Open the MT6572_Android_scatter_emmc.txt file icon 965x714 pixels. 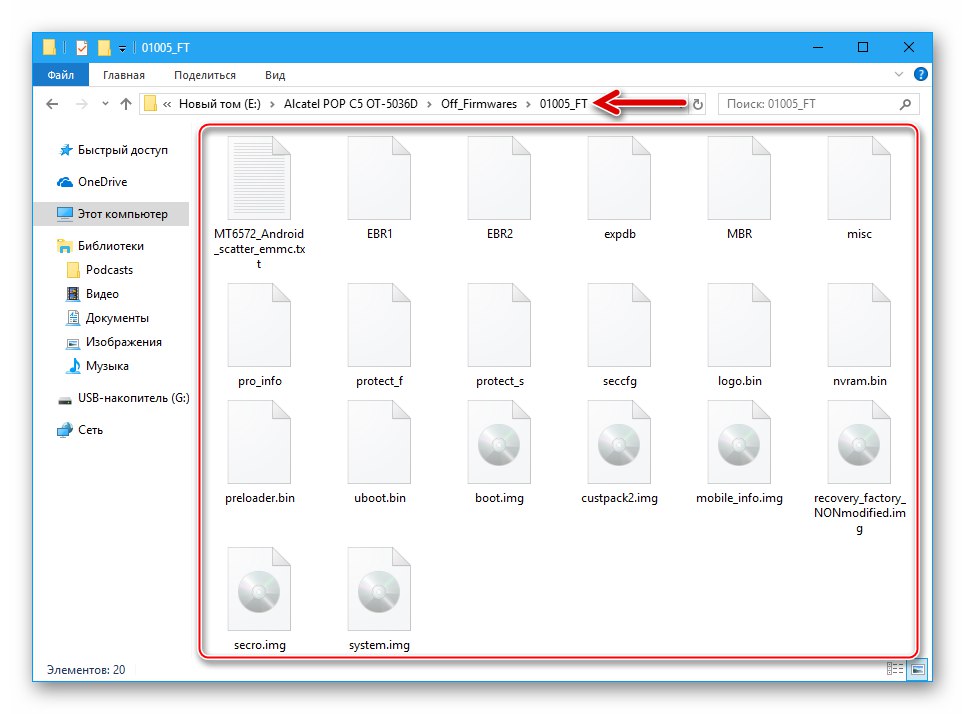(259, 178)
